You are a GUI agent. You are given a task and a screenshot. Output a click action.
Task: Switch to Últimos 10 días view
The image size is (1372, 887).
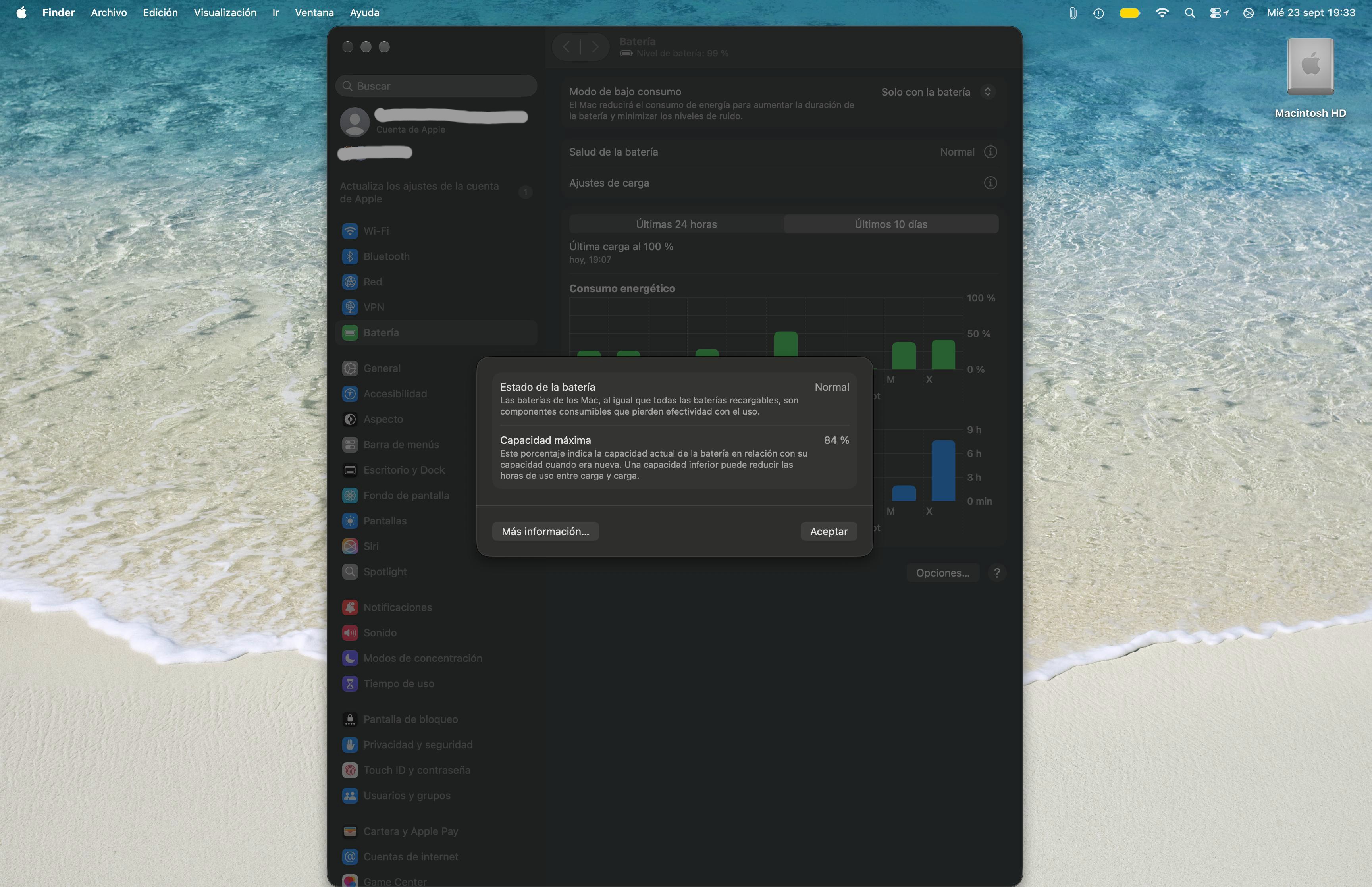[891, 224]
